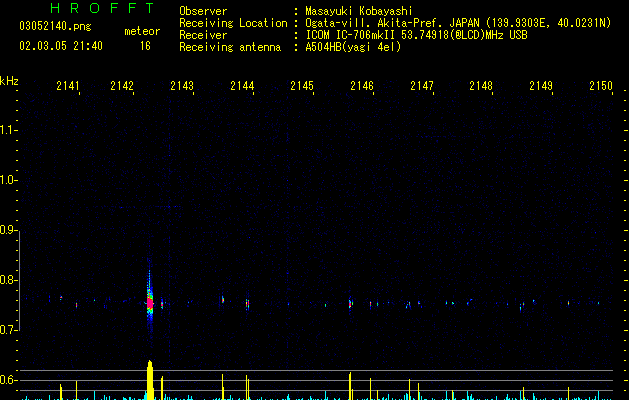The image size is (629, 400).
Task: Click time axis marker 2145
Action: (302, 85)
